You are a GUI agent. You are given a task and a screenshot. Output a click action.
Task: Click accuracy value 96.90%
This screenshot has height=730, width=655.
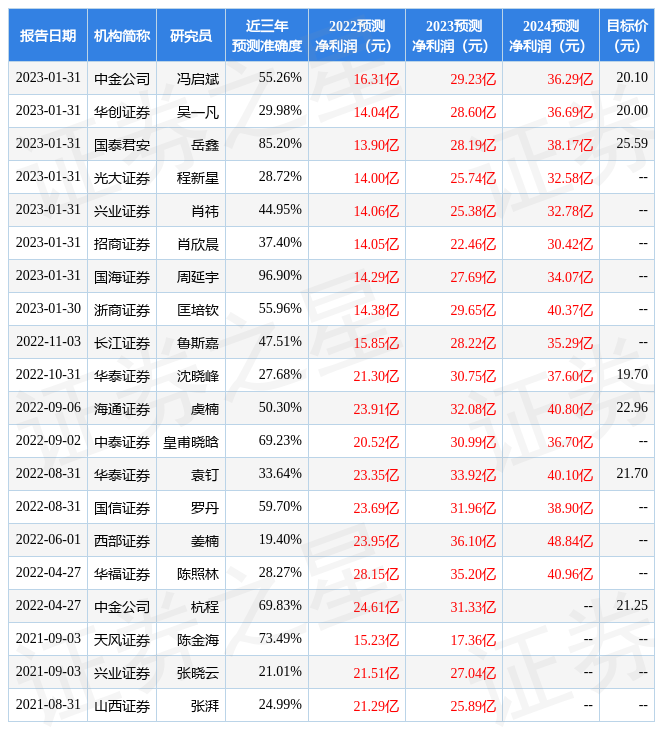point(280,276)
